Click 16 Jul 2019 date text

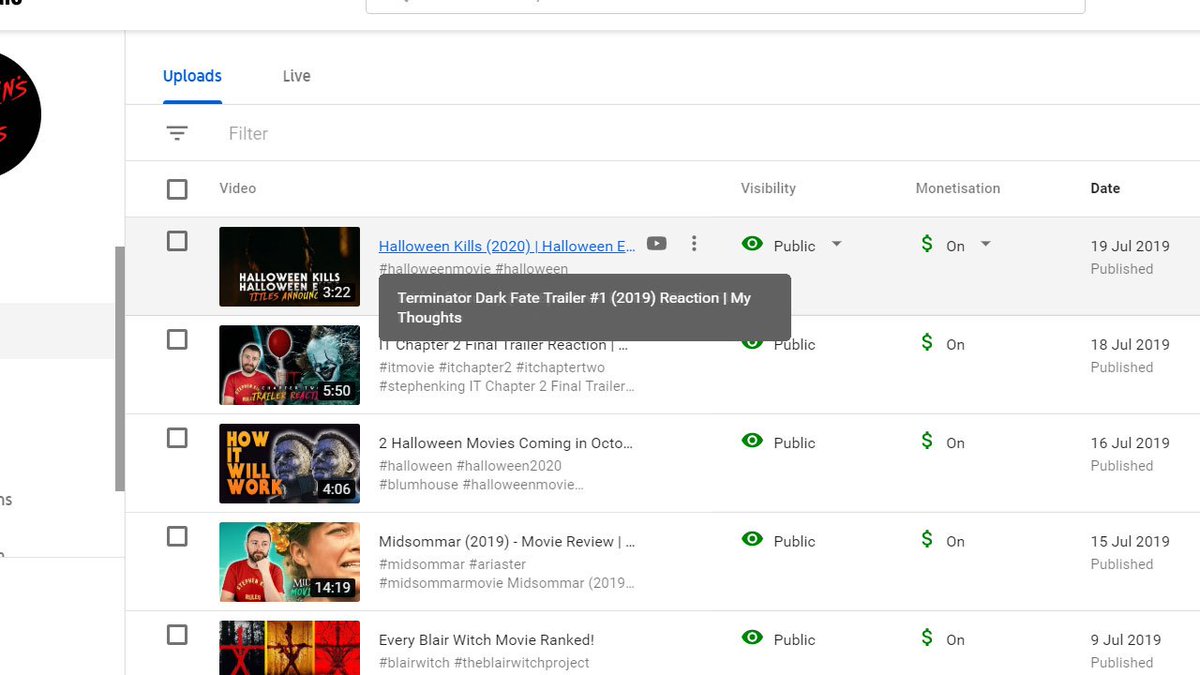click(x=1130, y=443)
